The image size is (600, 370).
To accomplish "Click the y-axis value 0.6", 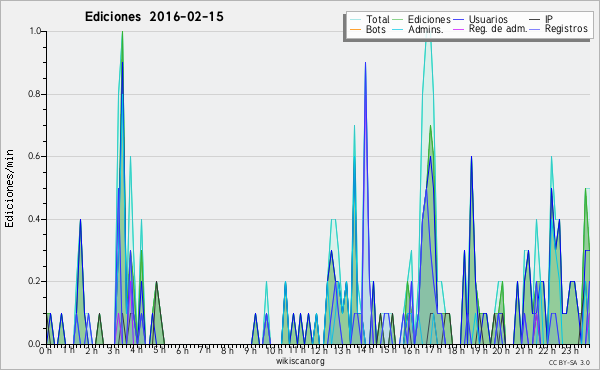I will pyautogui.click(x=35, y=156).
